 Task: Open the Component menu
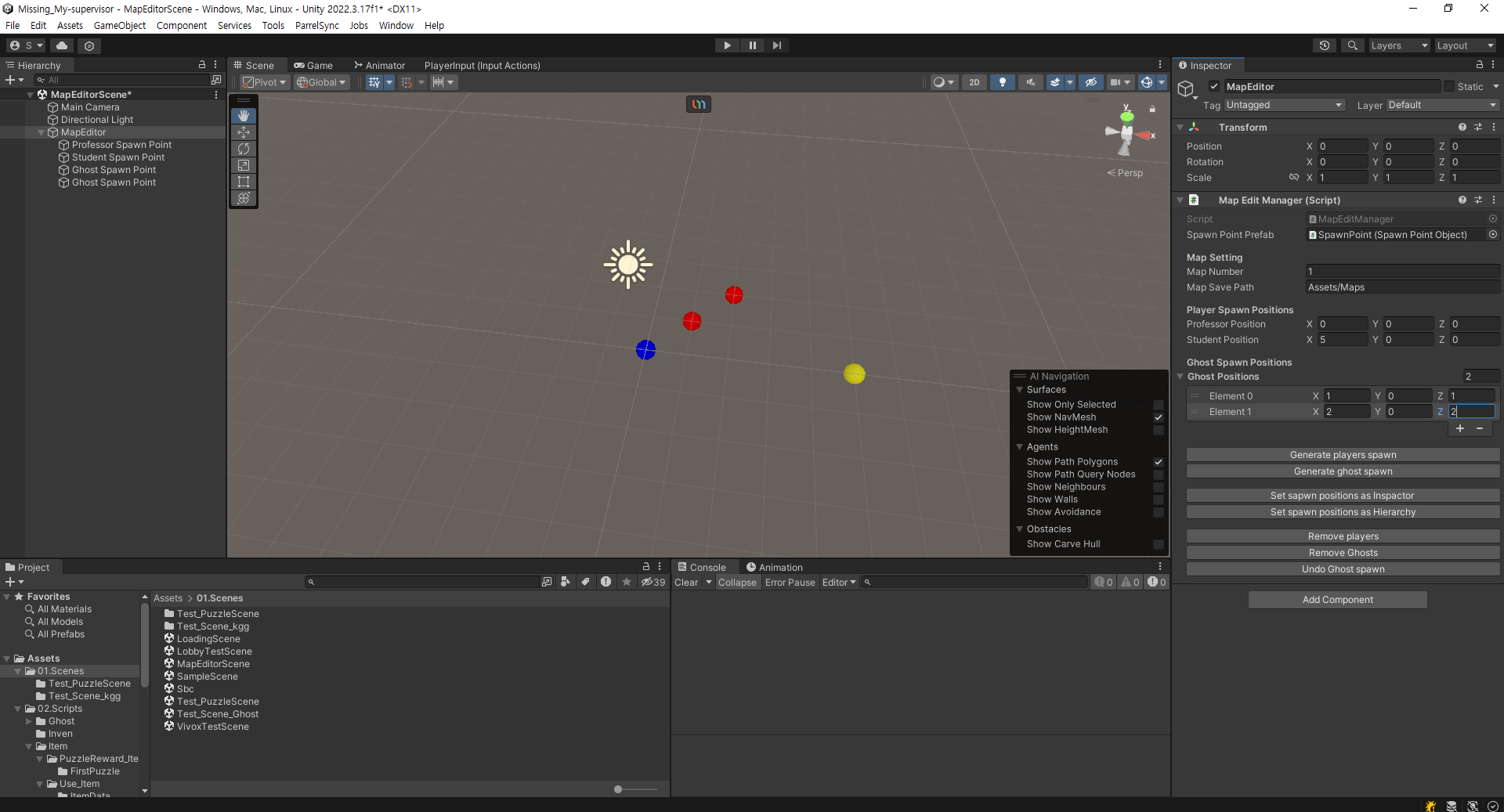(x=182, y=25)
